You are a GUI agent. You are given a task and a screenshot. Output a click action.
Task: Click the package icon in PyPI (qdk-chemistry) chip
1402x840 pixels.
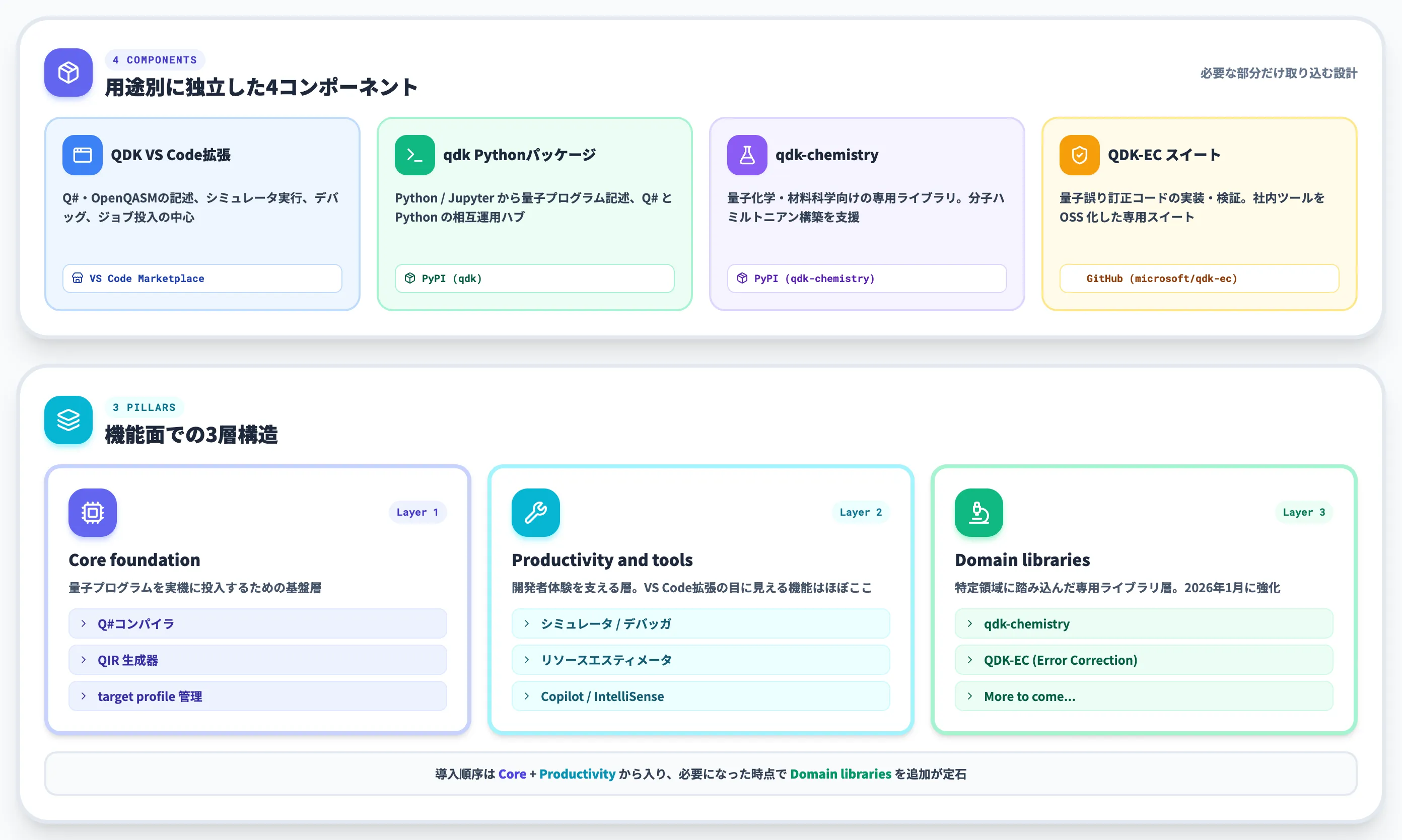(x=742, y=278)
